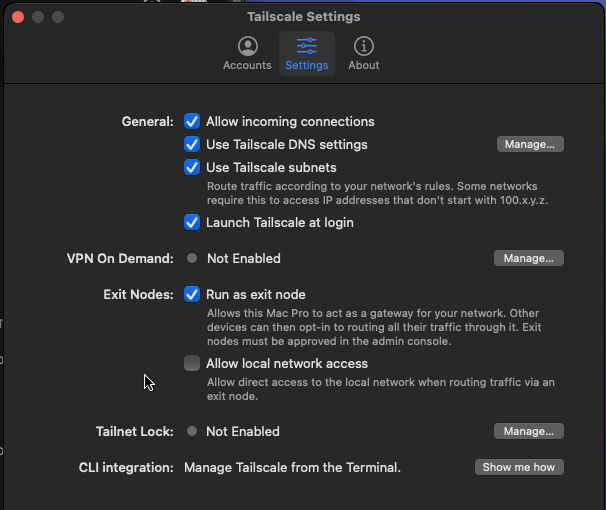This screenshot has width=606, height=510.
Task: Switch to the About tab
Action: point(364,54)
